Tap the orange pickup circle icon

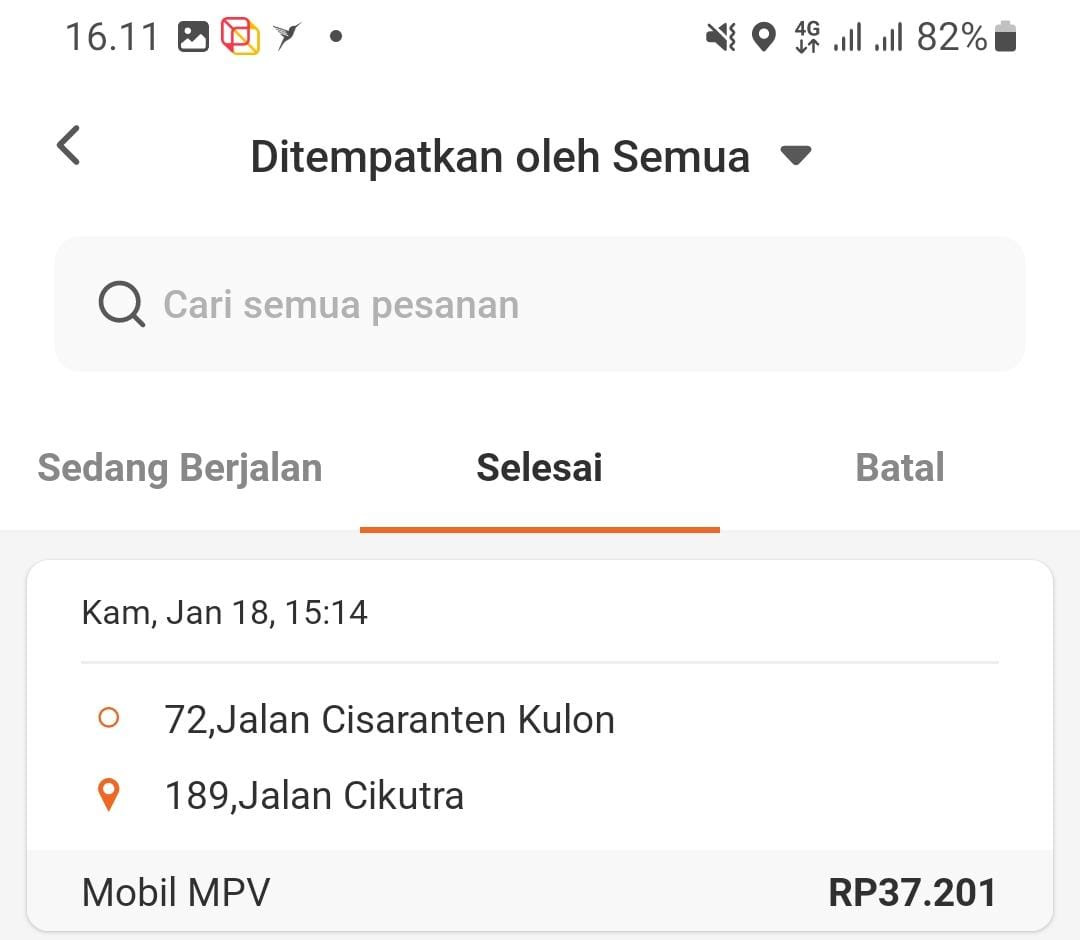[108, 718]
